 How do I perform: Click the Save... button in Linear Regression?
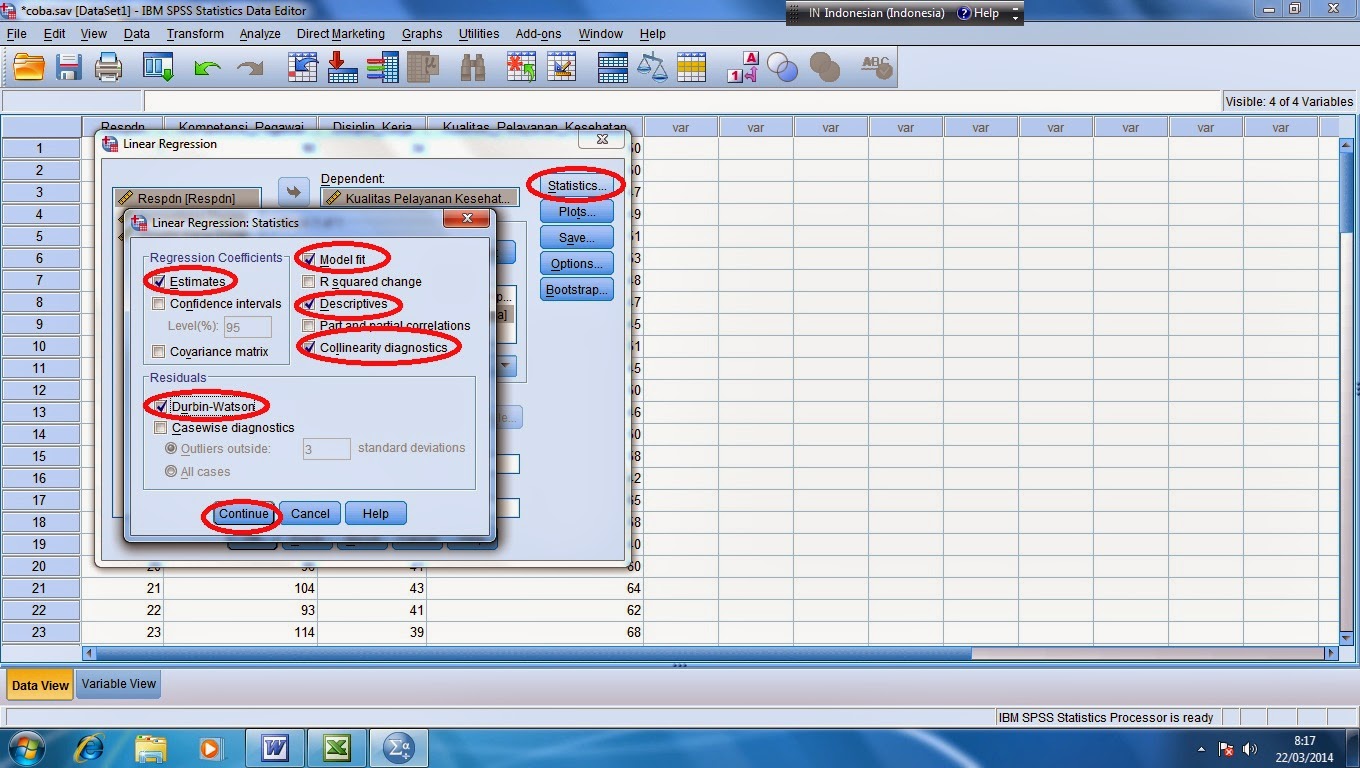577,238
